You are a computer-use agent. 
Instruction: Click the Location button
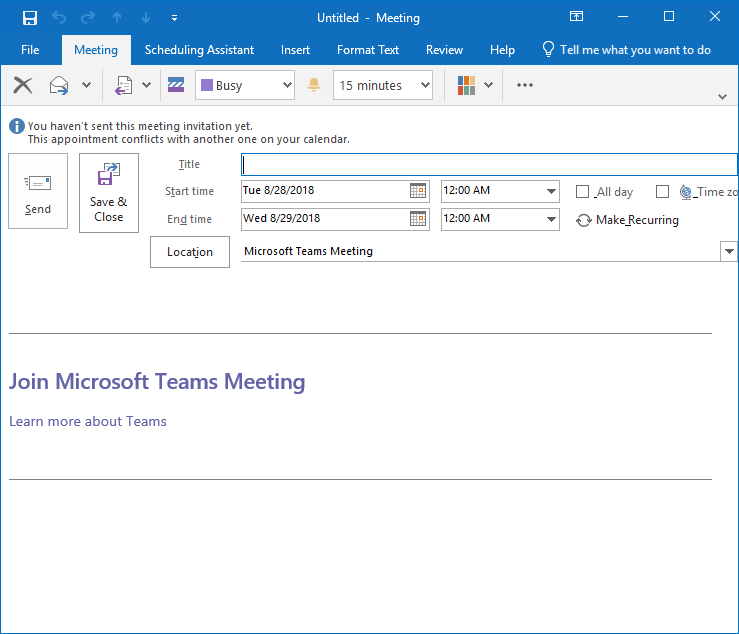click(x=190, y=252)
